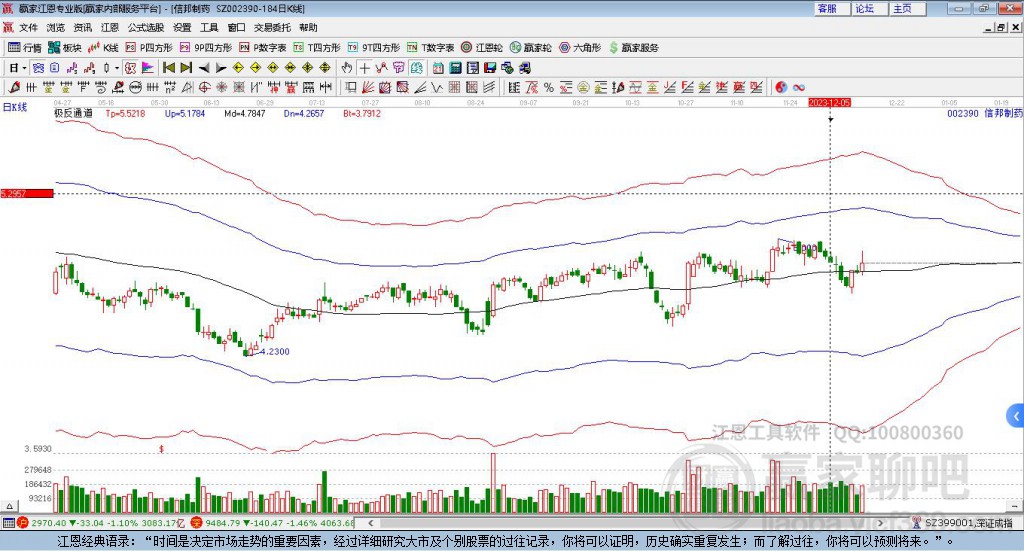Viewport: 1024px width, 551px height.
Task: Open the 工具 menu
Action: [209, 27]
